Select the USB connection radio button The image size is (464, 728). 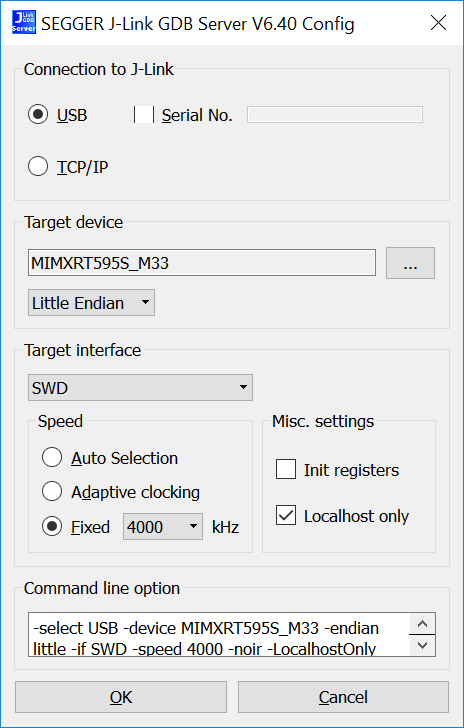[38, 115]
